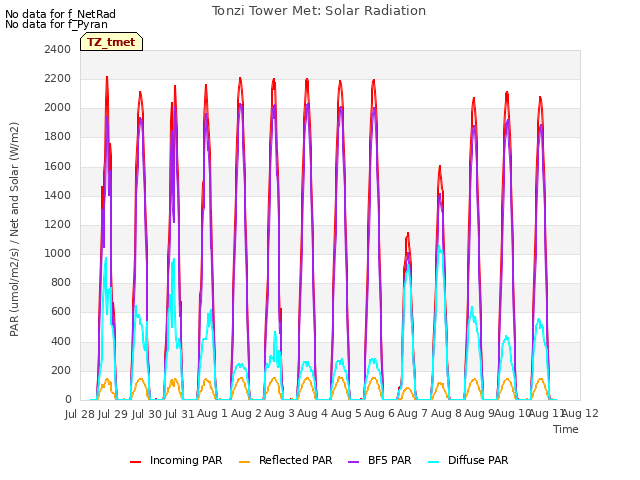Select the 'Reflected PAR' legend text
Screen dimensions: 640x480
tap(296, 460)
